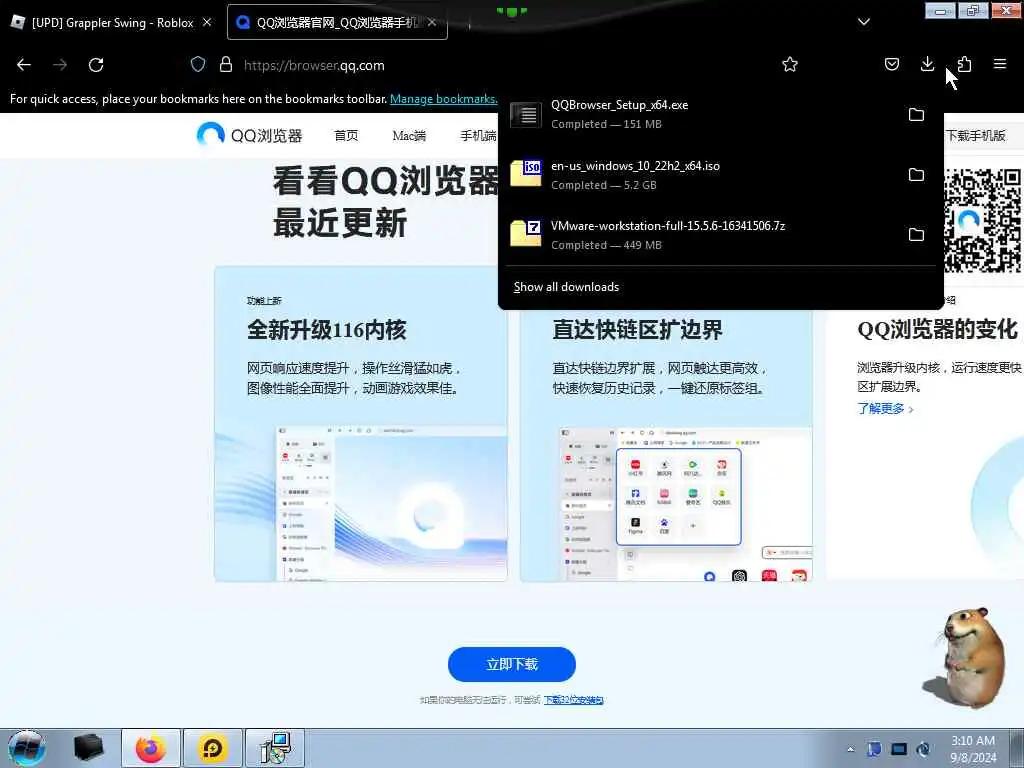
Task: Open the yellow LDPlayer taskbar icon
Action: 212,748
